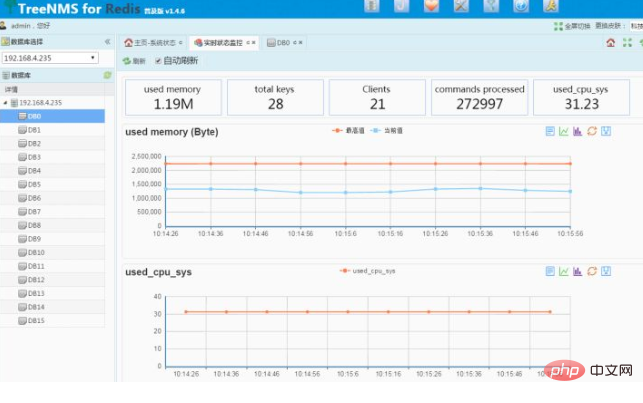The image size is (643, 403).
Task: Select DB11 in the database tree
Action: pos(52,266)
